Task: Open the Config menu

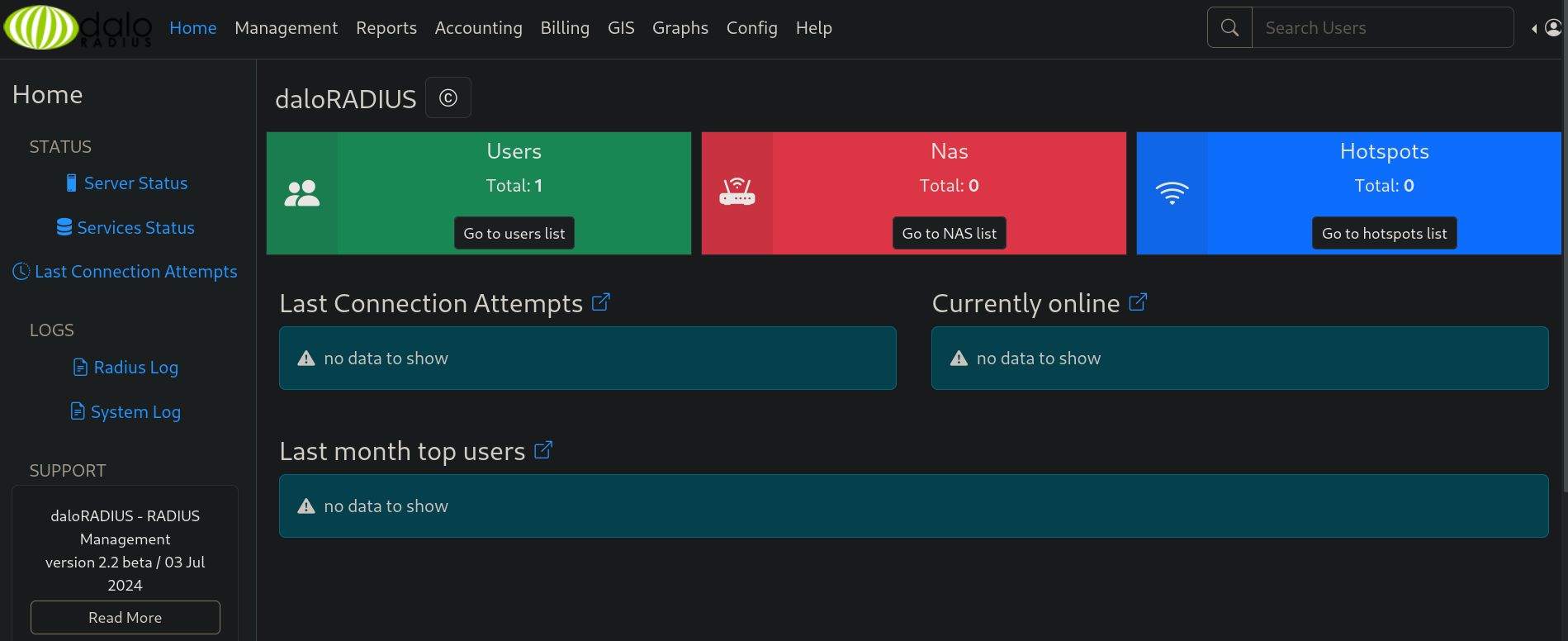Action: (x=752, y=28)
